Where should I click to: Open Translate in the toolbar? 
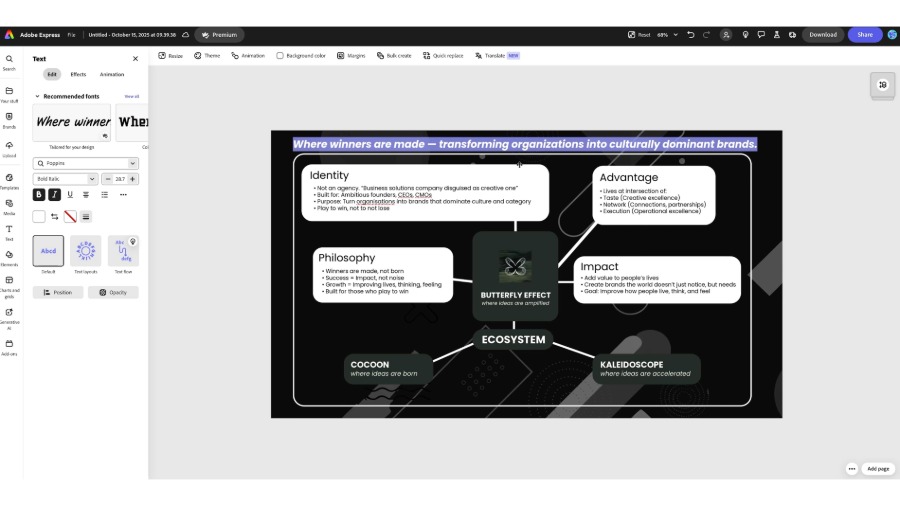497,56
